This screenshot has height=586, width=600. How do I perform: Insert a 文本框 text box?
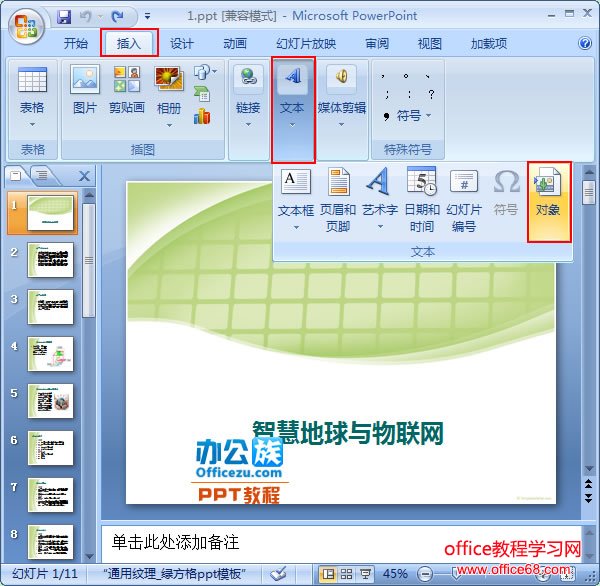pyautogui.click(x=295, y=193)
